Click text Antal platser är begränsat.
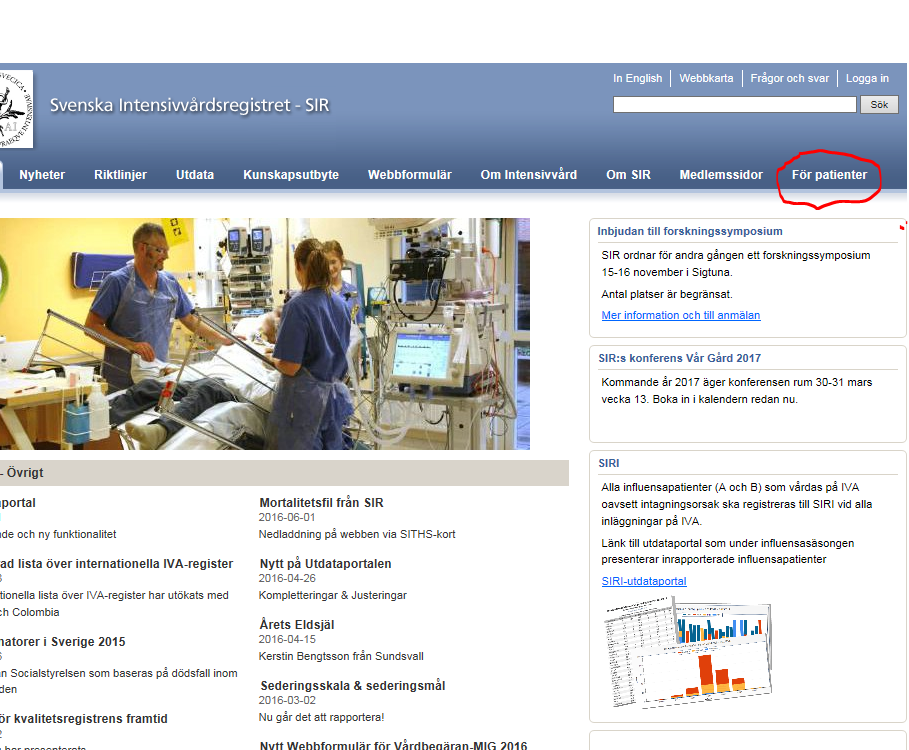The height and width of the screenshot is (750, 909). pos(667,294)
